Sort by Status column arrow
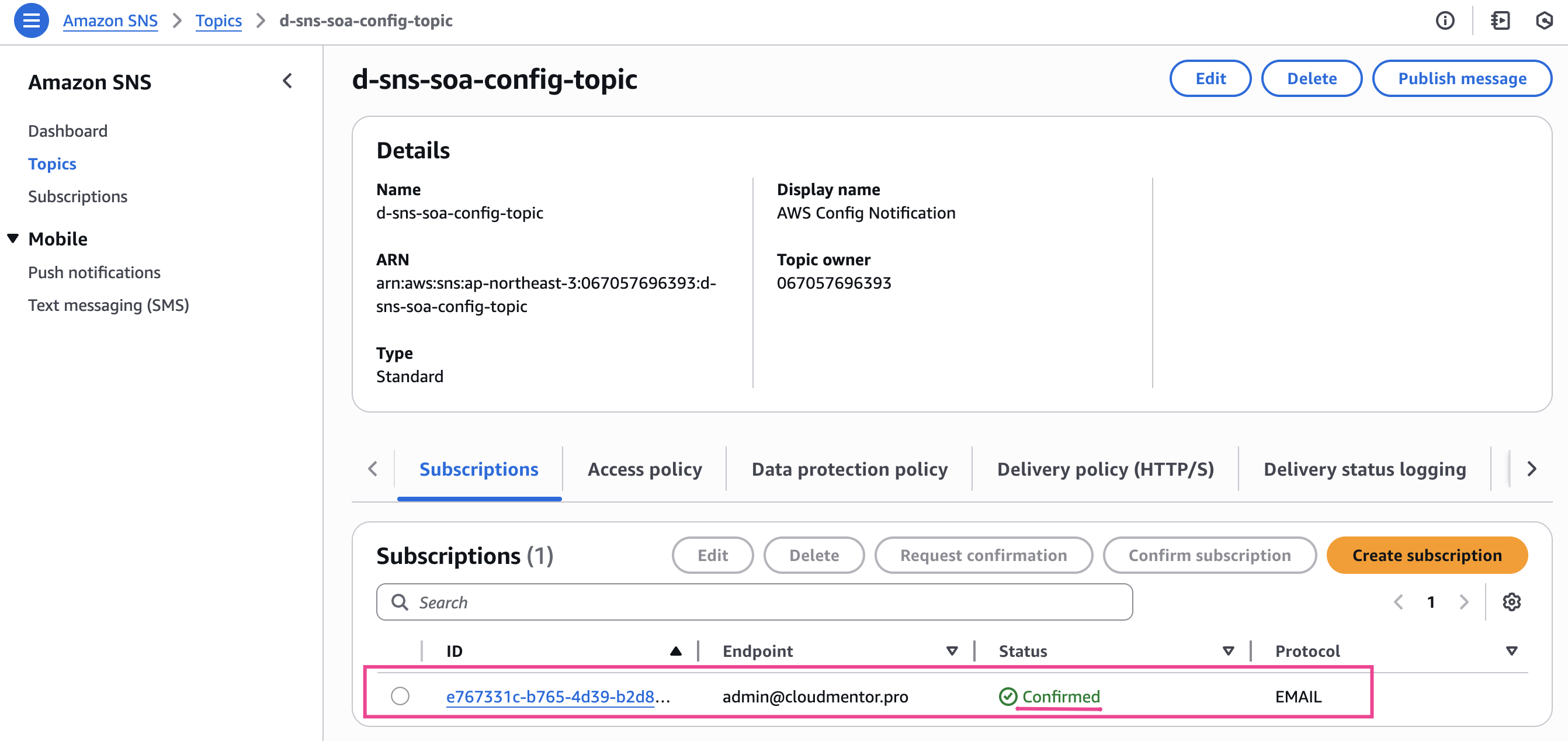Viewport: 1568px width, 741px height. [1229, 651]
